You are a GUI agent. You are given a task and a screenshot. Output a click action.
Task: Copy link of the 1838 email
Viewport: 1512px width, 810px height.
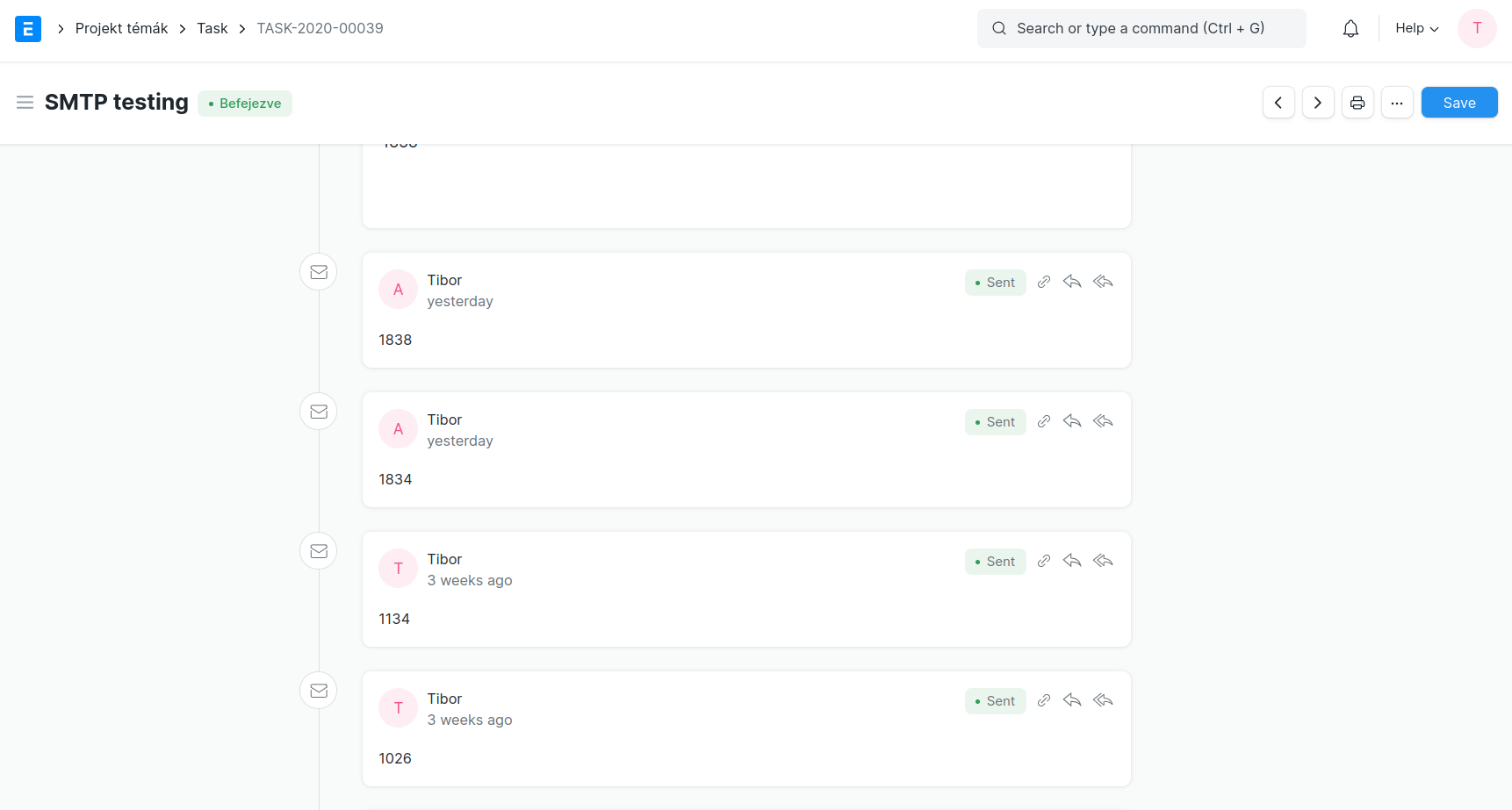coord(1043,282)
